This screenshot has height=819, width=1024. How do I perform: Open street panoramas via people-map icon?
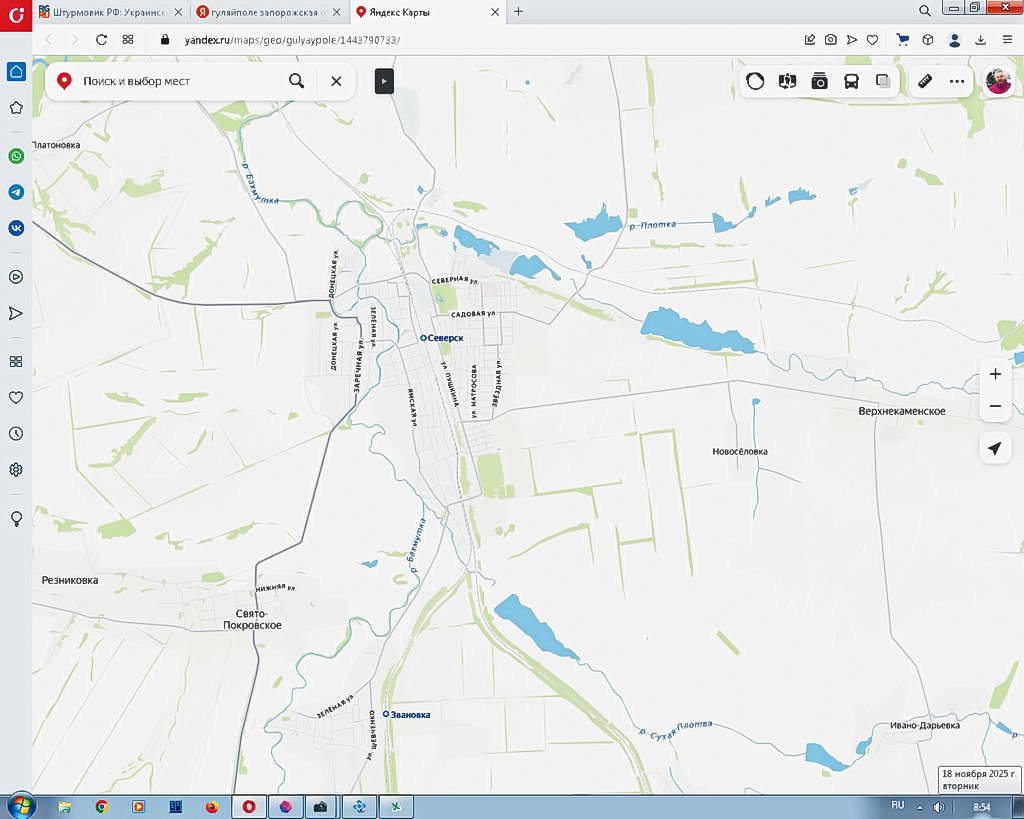787,81
